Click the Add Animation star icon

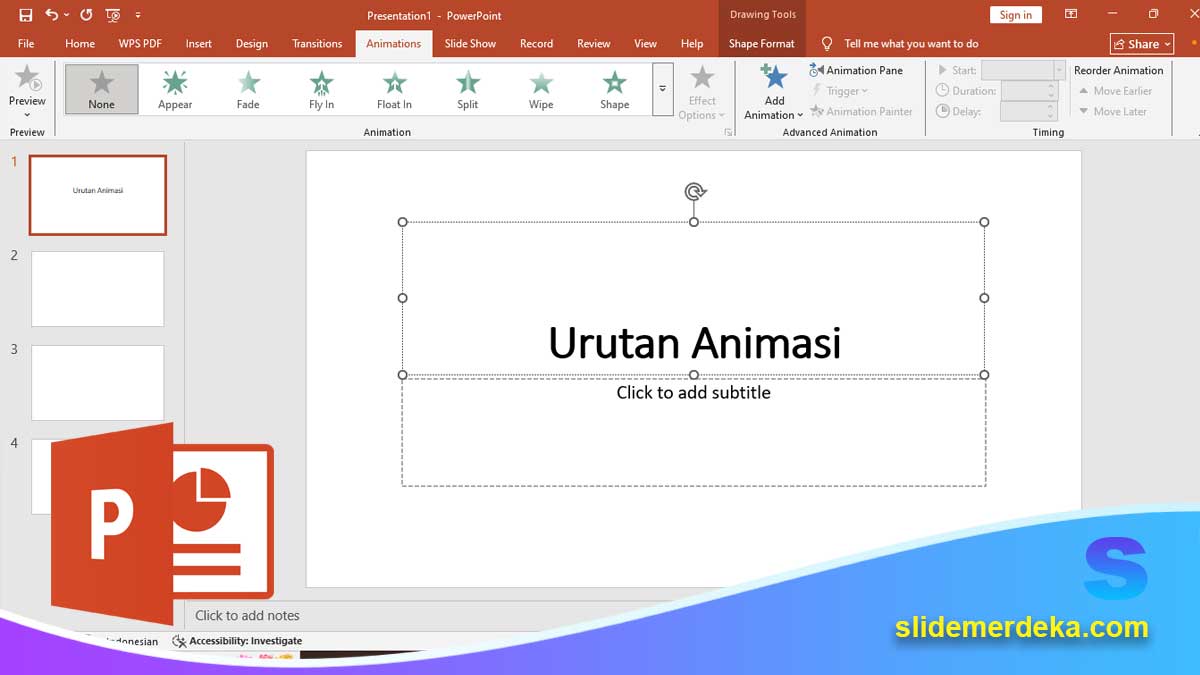coord(774,78)
